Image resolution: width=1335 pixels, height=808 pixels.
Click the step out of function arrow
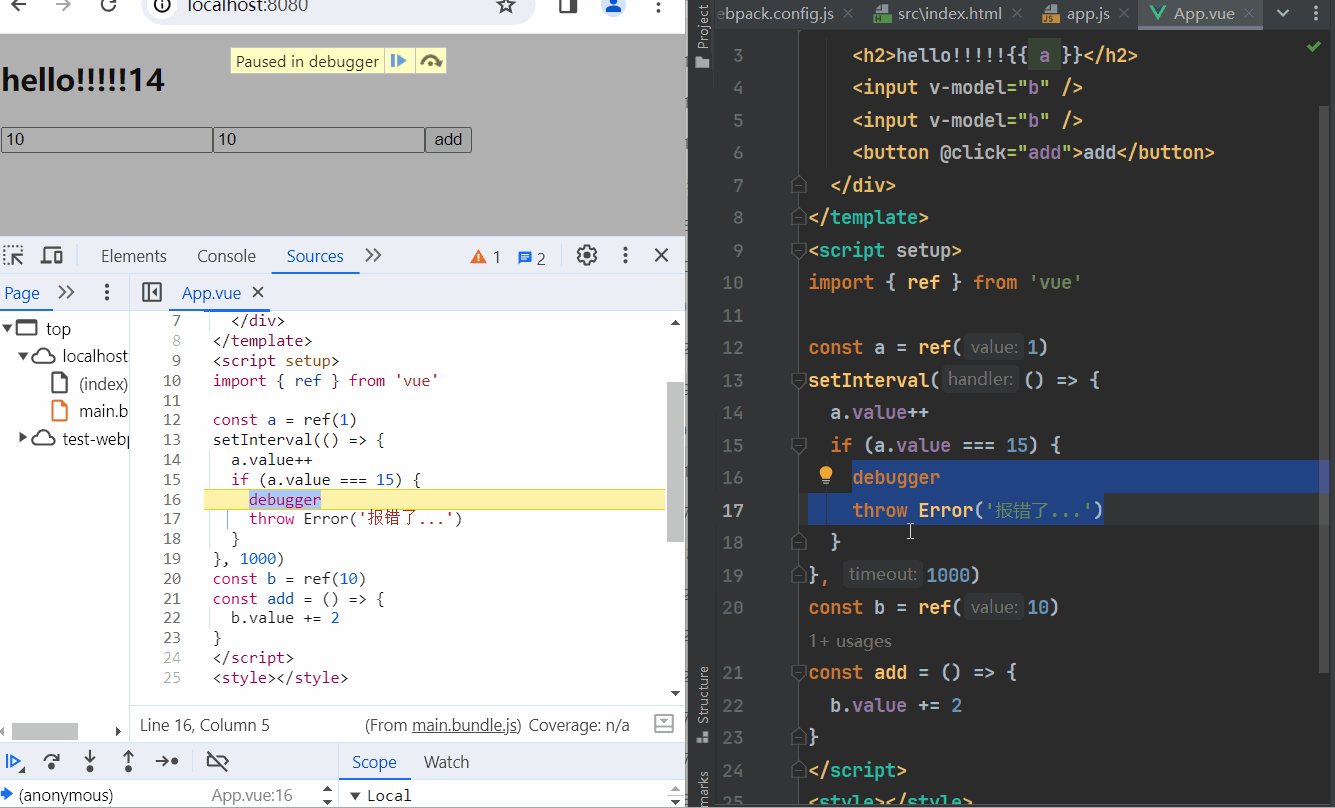coord(128,762)
